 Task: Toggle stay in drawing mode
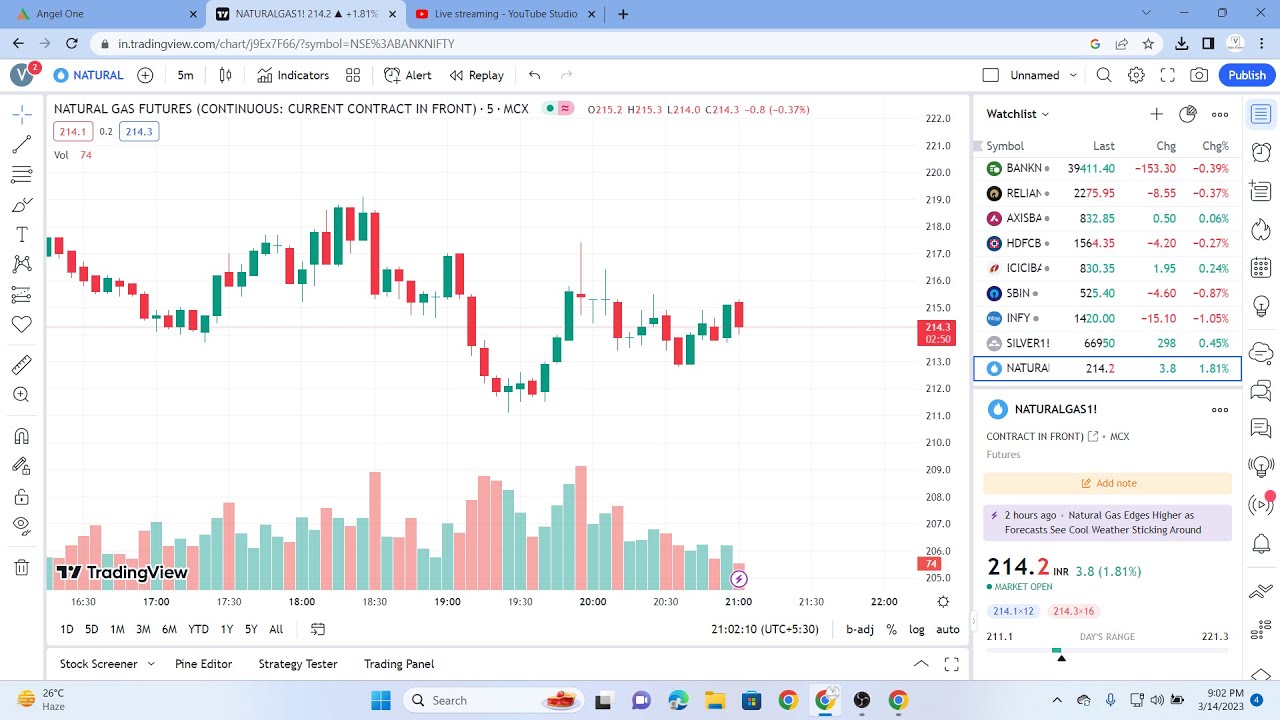21,467
